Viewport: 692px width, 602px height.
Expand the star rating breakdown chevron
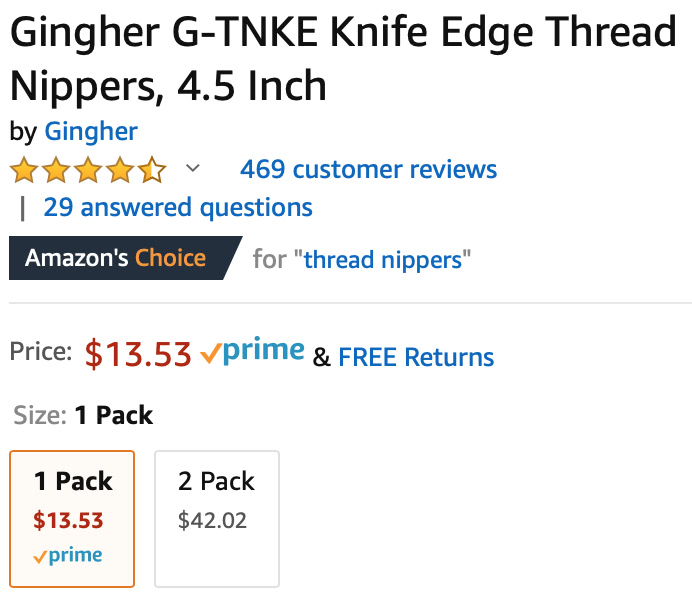pyautogui.click(x=192, y=168)
